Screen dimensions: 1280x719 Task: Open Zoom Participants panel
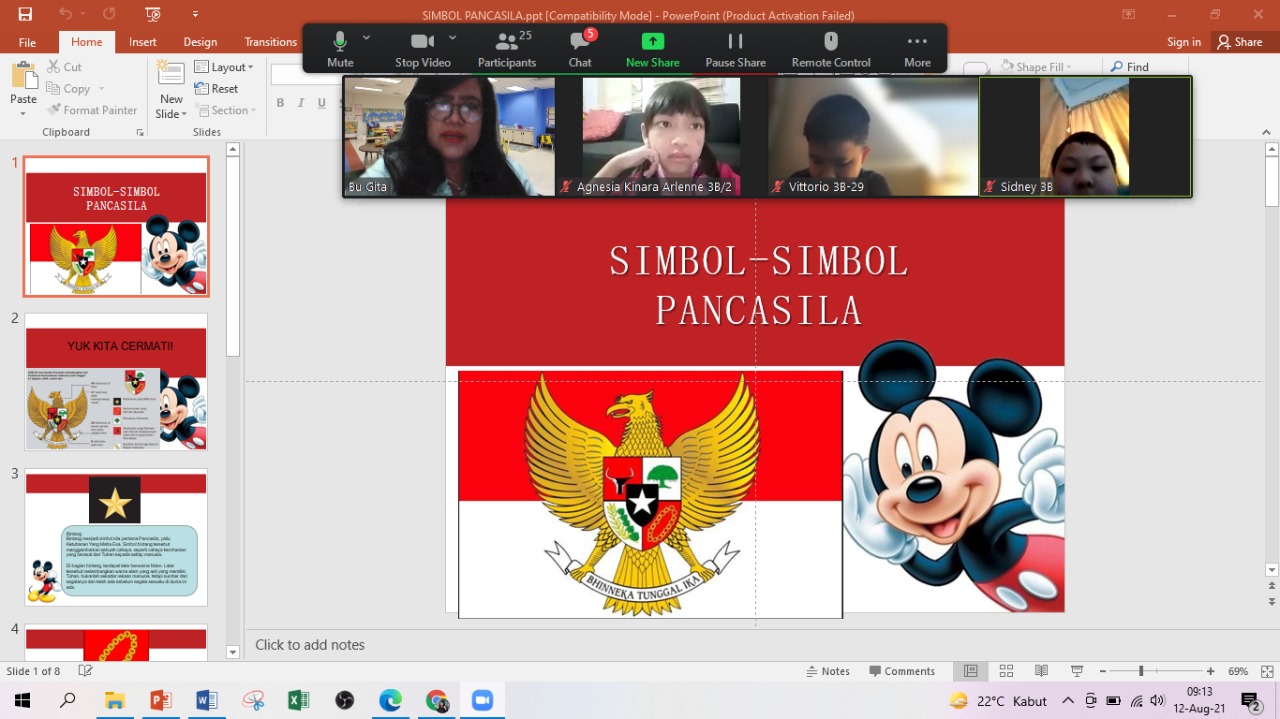(506, 49)
